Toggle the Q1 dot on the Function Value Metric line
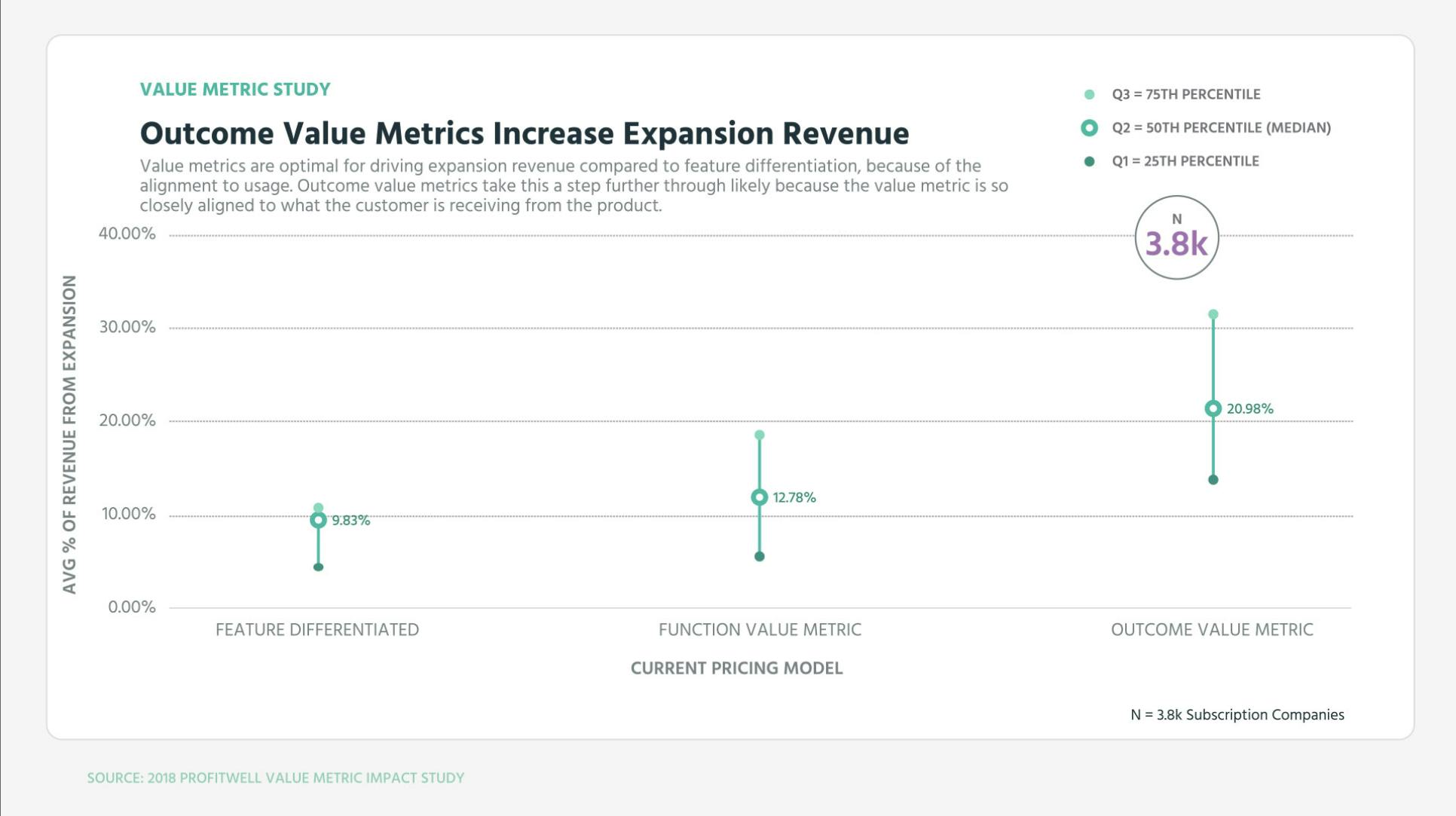 click(759, 555)
